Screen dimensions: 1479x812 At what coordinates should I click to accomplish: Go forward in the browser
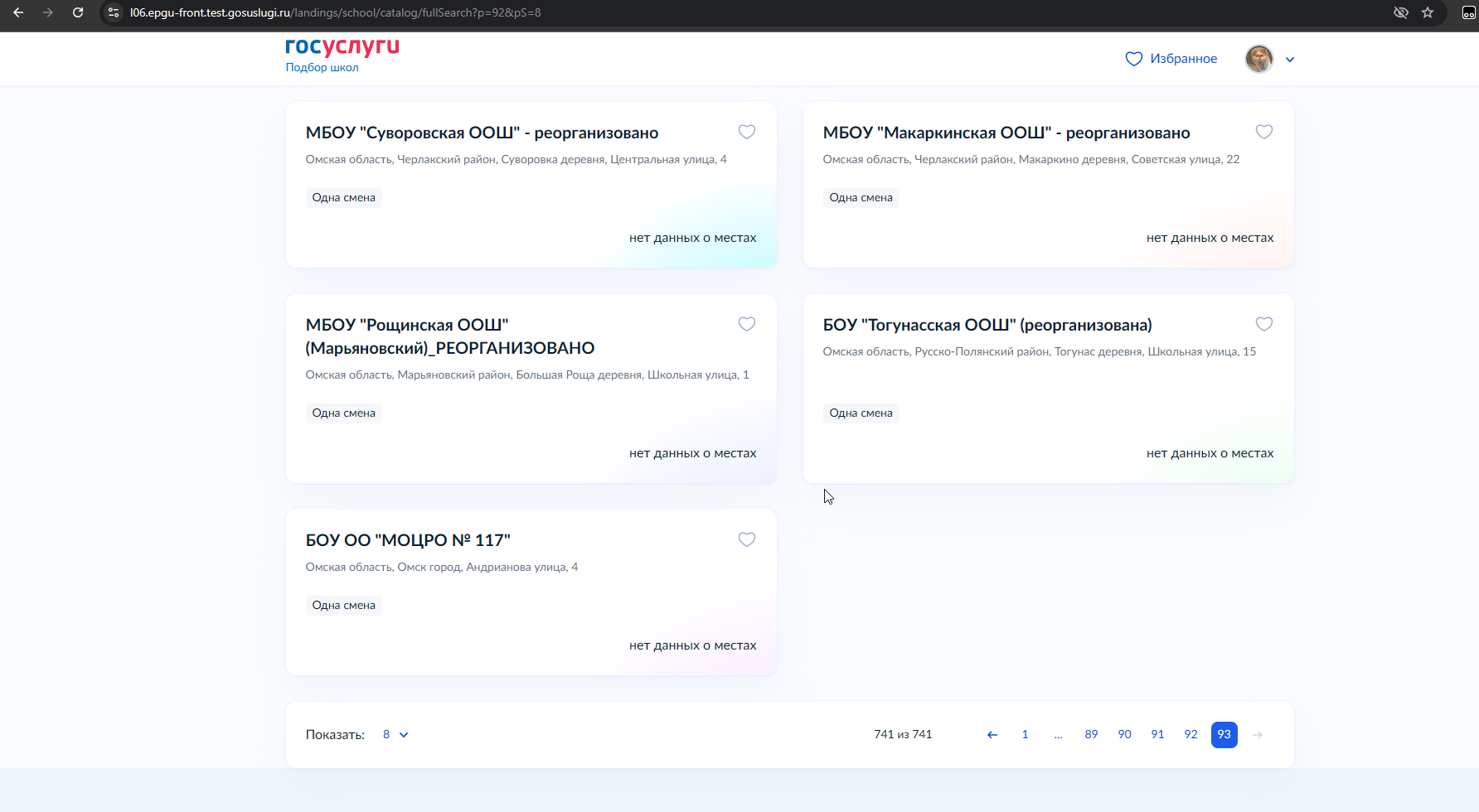[48, 12]
